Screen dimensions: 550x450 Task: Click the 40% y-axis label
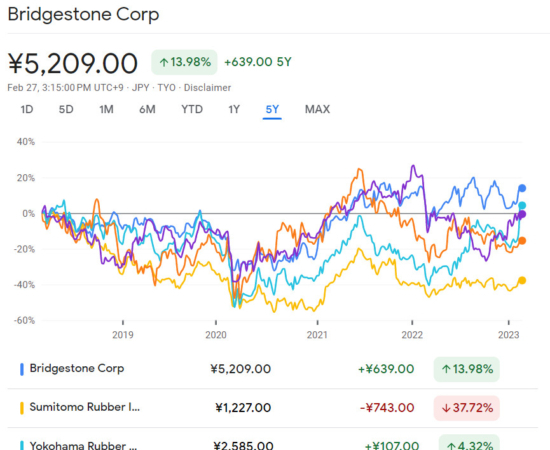coord(26,142)
